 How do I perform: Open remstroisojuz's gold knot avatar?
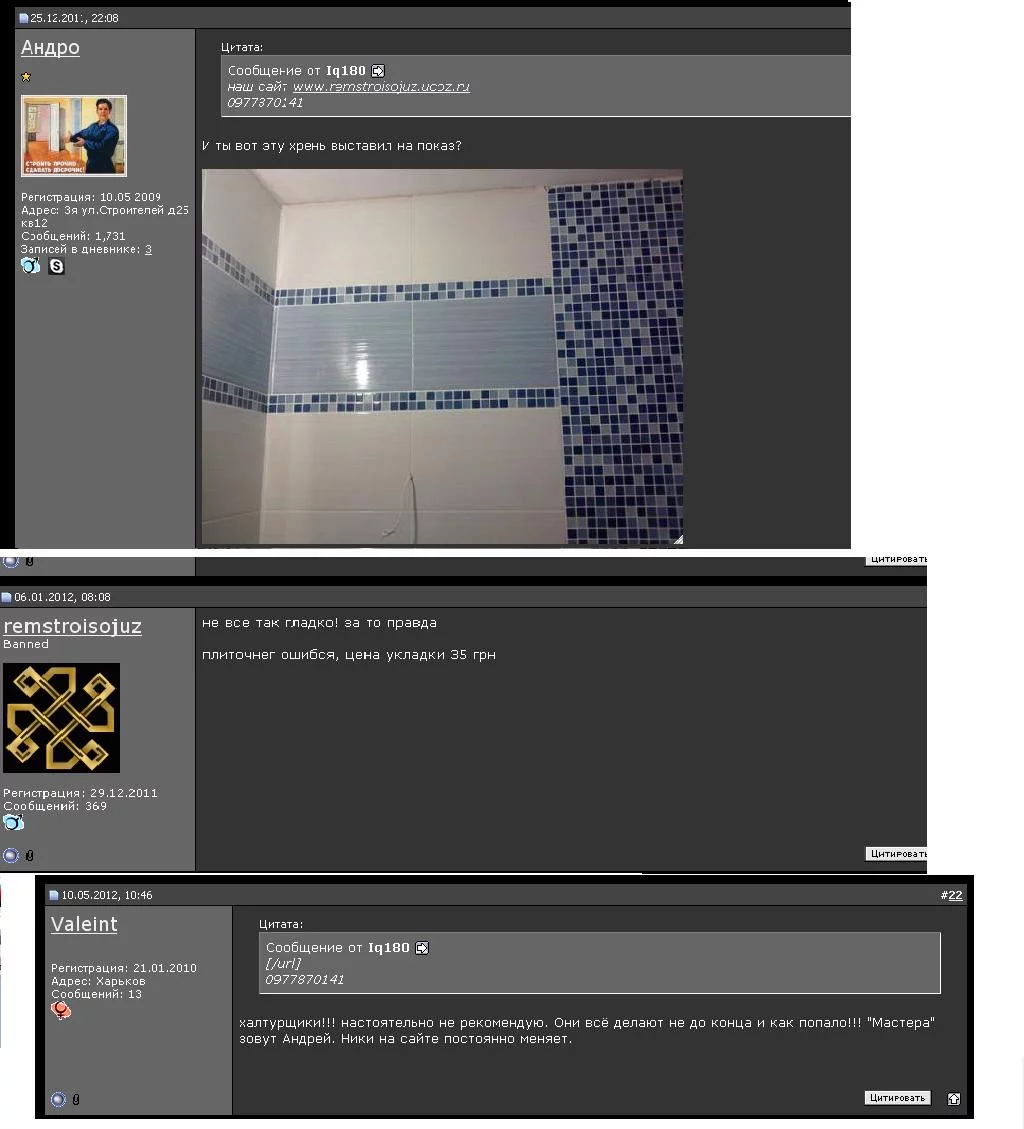pos(61,718)
